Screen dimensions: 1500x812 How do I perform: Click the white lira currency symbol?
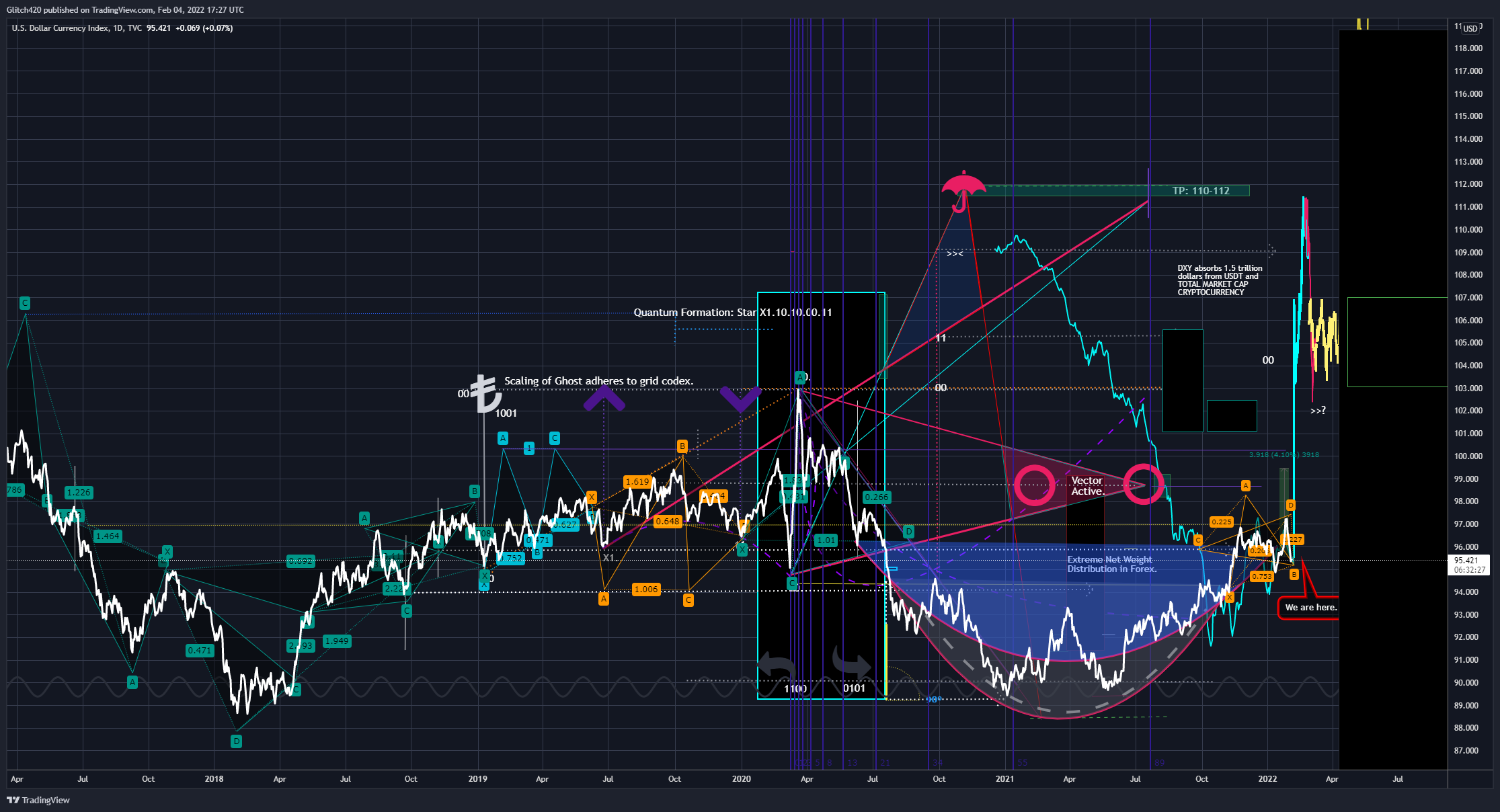[485, 394]
